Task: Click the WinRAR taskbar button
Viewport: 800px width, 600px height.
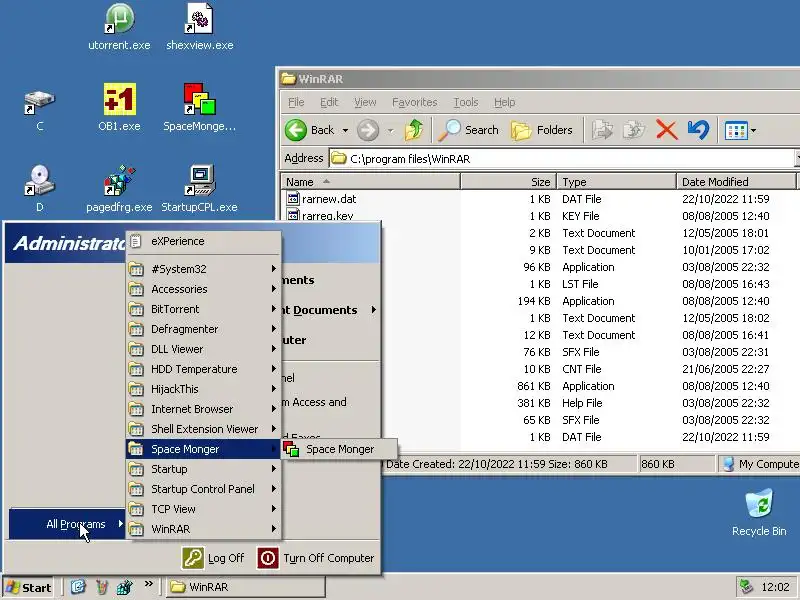Action: tap(245, 587)
